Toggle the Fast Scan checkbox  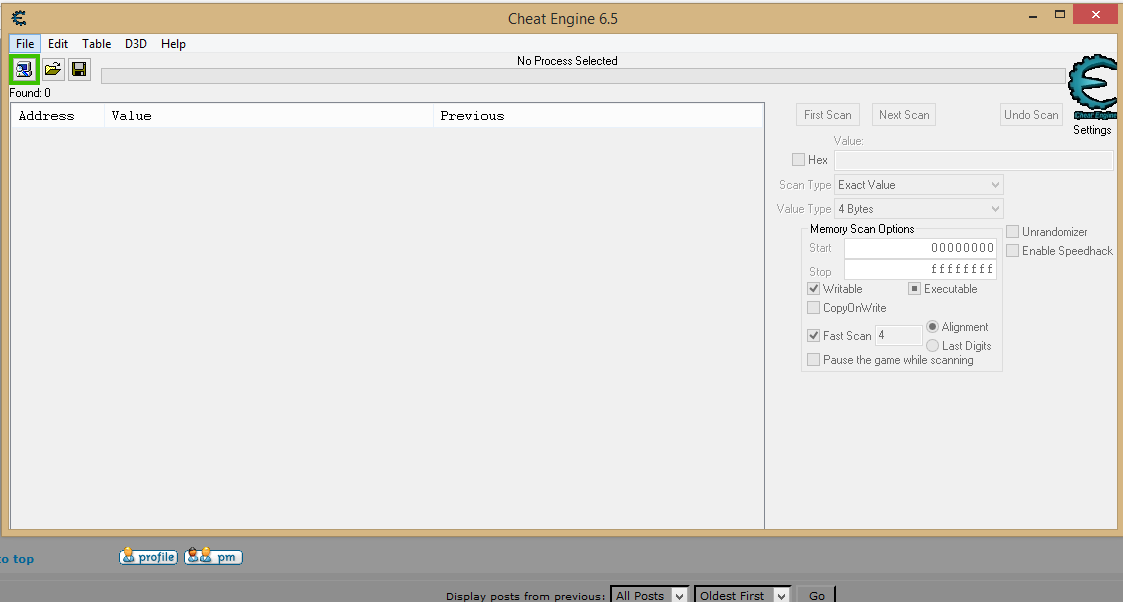tap(814, 335)
